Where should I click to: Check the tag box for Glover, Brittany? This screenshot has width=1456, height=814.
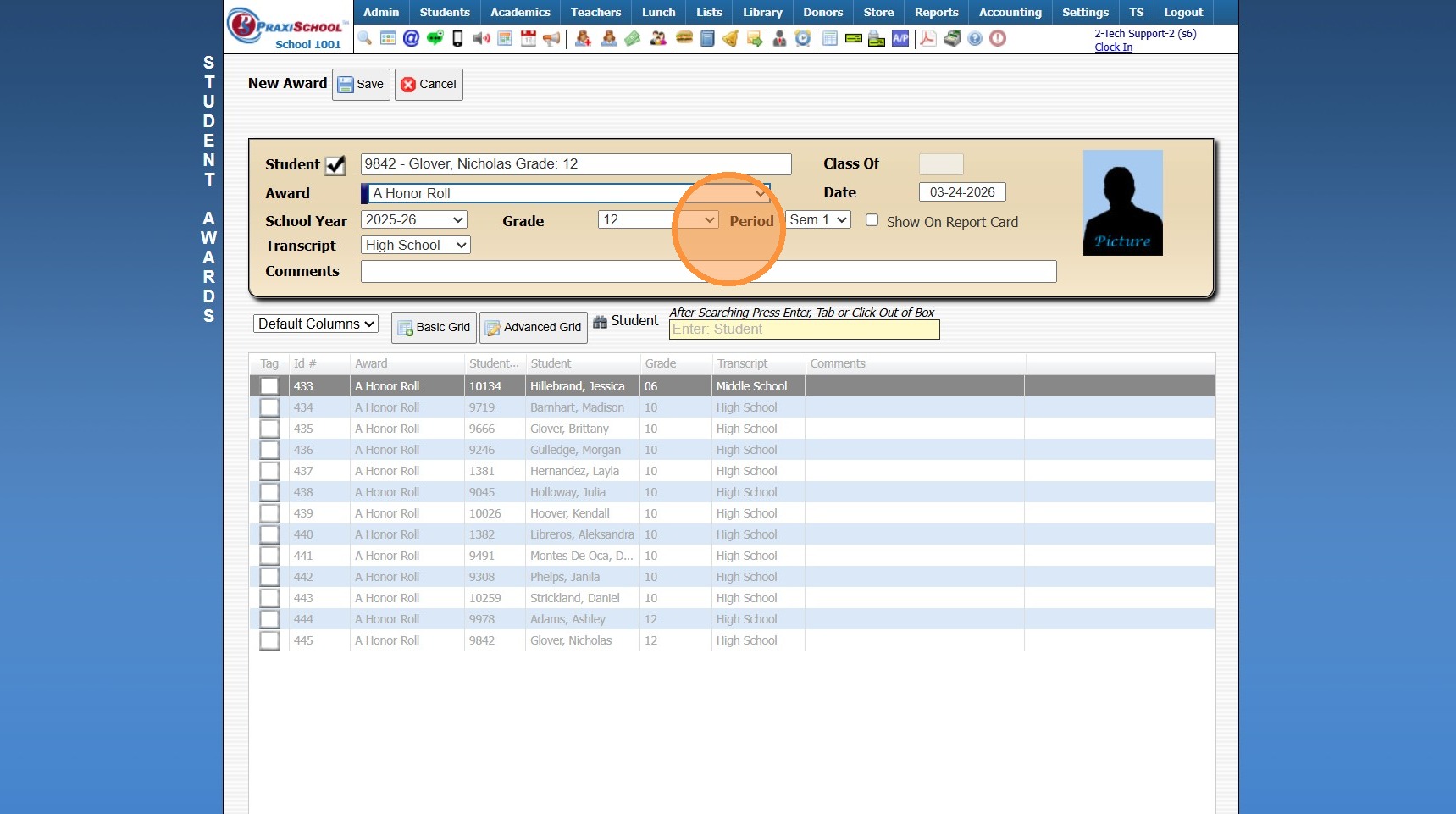point(269,429)
